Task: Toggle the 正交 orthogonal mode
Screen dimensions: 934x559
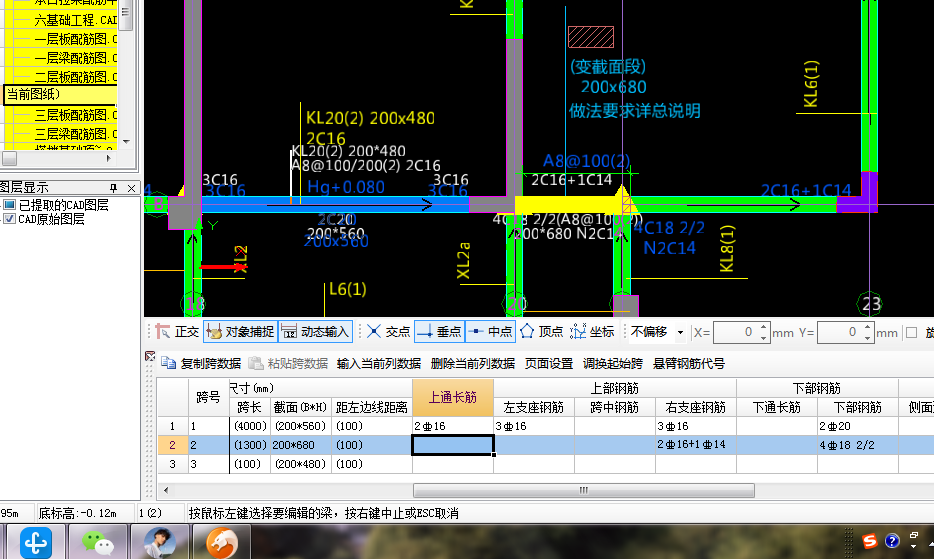Action: click(x=177, y=332)
